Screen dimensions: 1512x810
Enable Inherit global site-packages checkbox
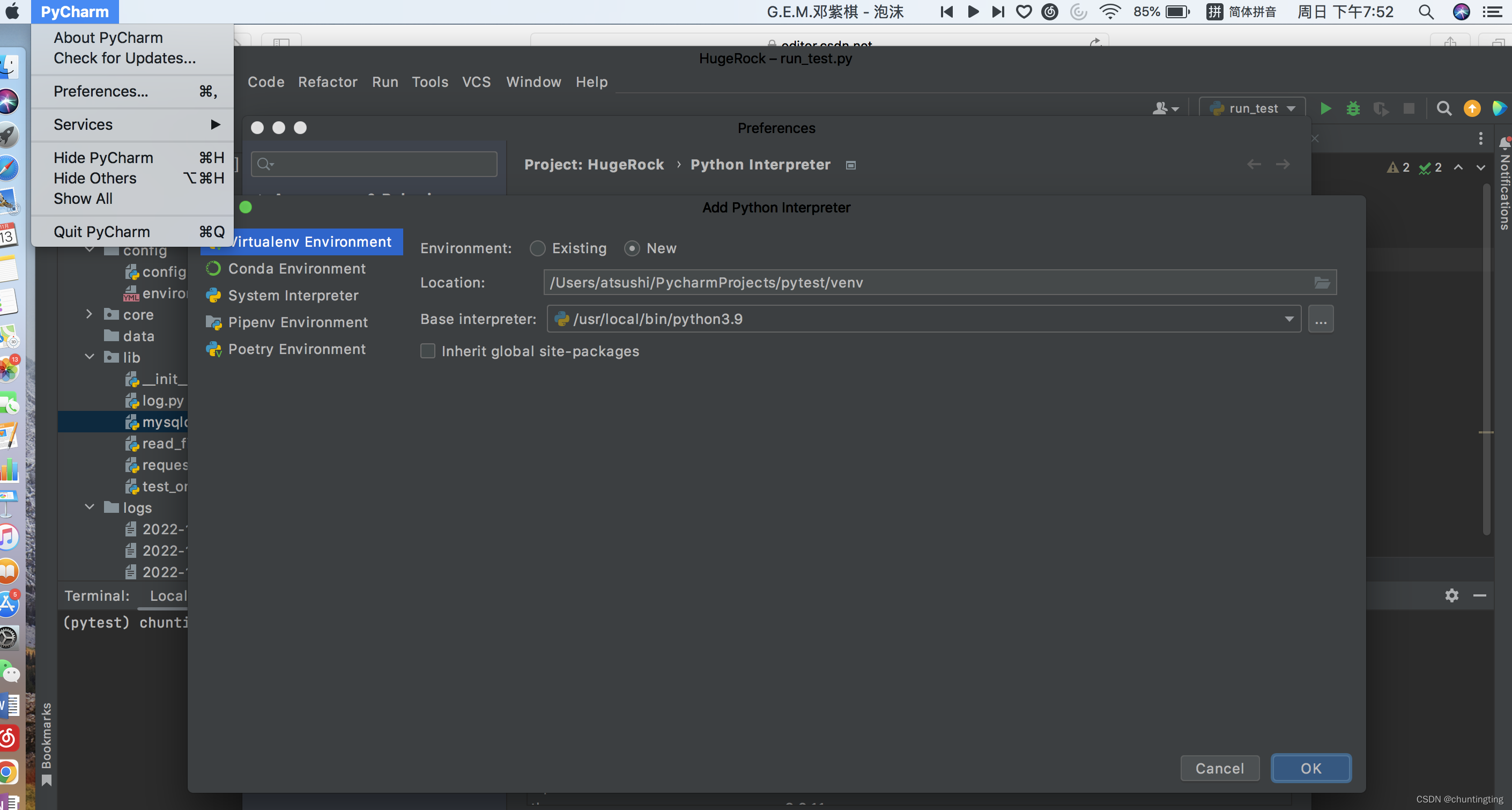tap(428, 351)
